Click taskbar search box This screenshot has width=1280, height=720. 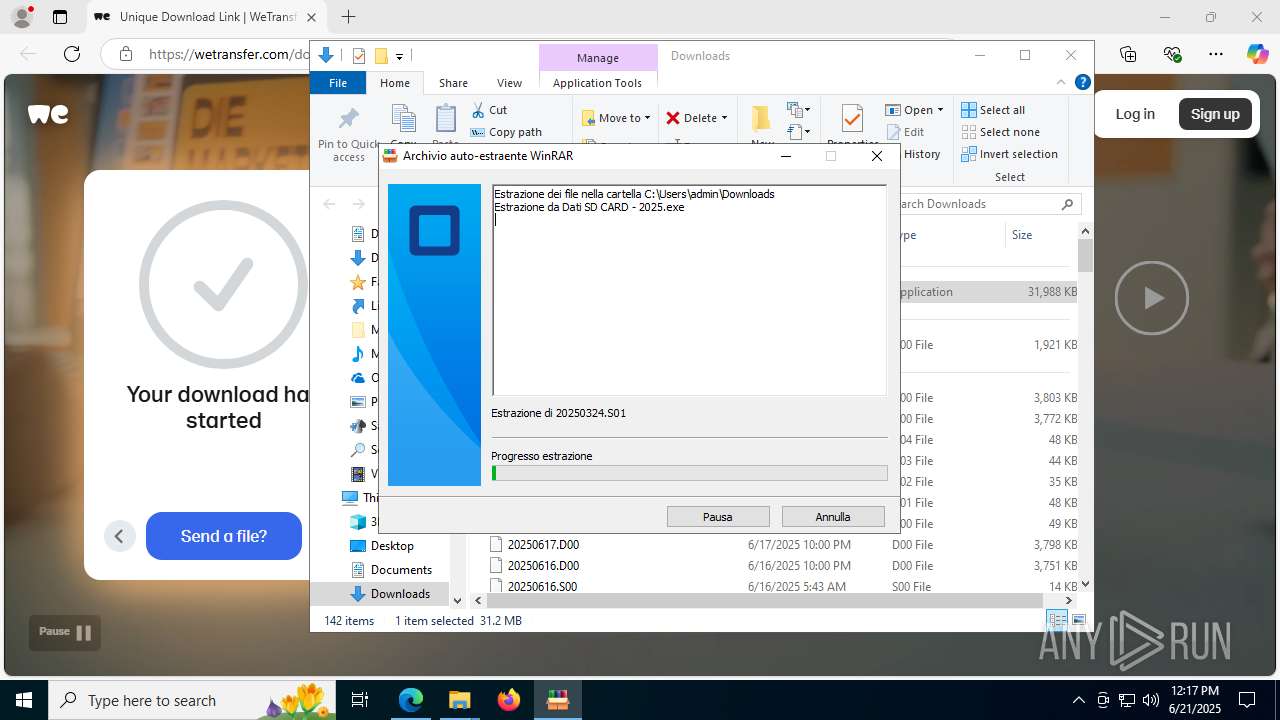tap(191, 700)
